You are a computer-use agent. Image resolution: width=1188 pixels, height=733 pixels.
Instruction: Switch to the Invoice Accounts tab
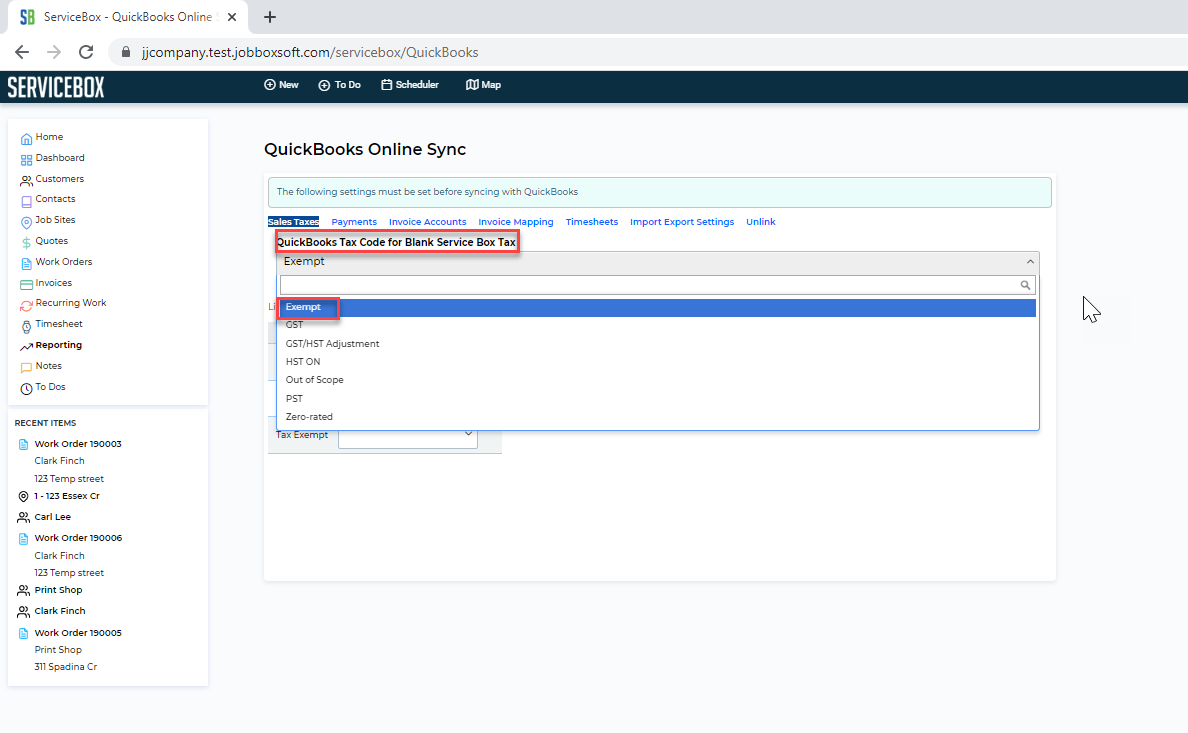tap(427, 222)
